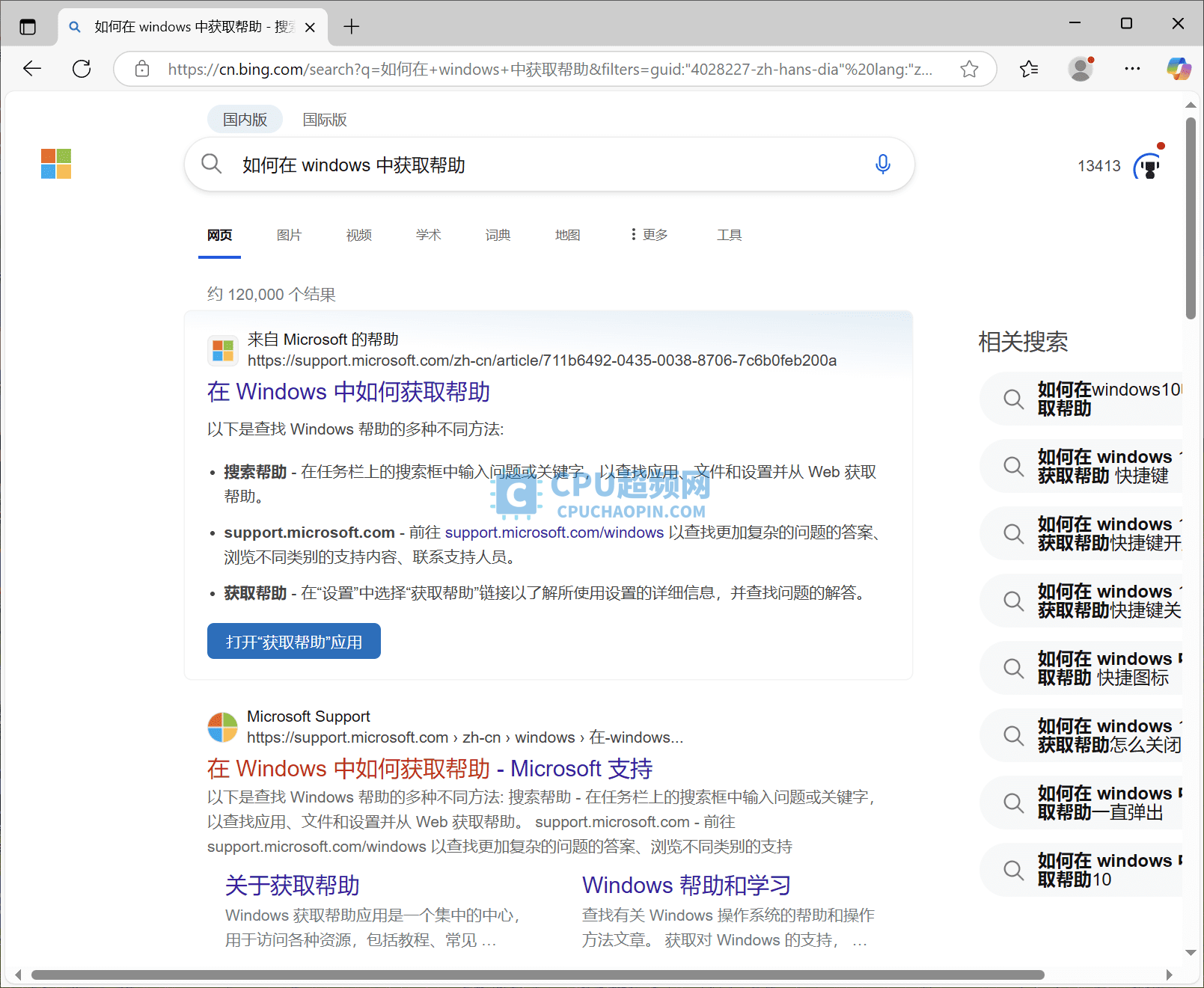1204x988 pixels.
Task: Select the 国内版 option
Action: [x=245, y=119]
